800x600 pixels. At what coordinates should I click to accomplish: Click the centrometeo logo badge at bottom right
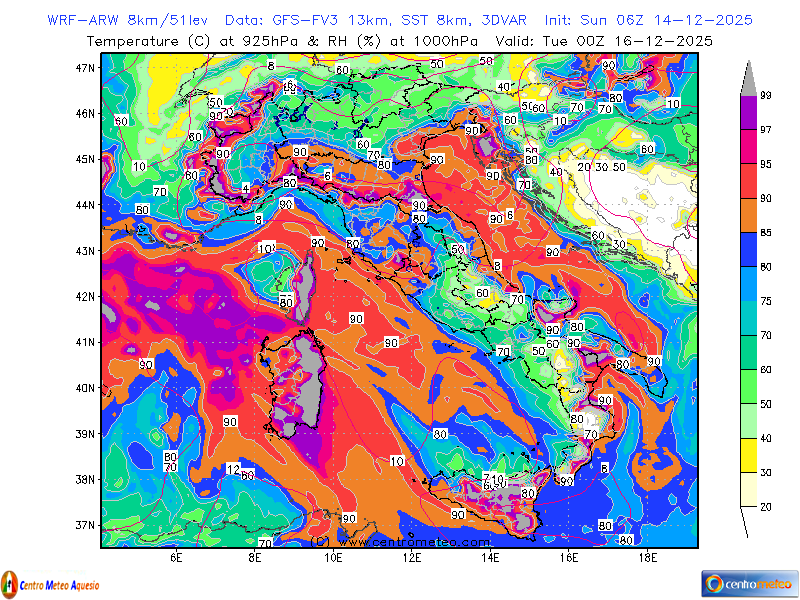click(748, 582)
